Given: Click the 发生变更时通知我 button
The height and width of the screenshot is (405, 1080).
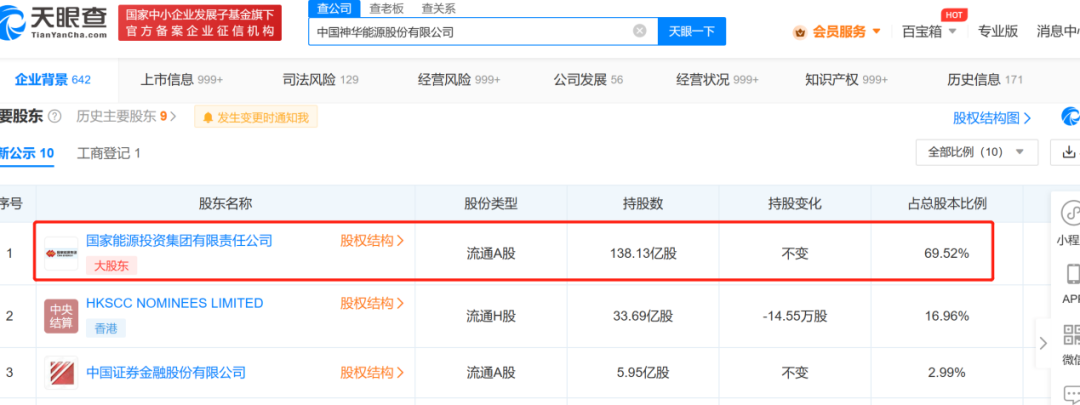Looking at the screenshot, I should tap(256, 118).
